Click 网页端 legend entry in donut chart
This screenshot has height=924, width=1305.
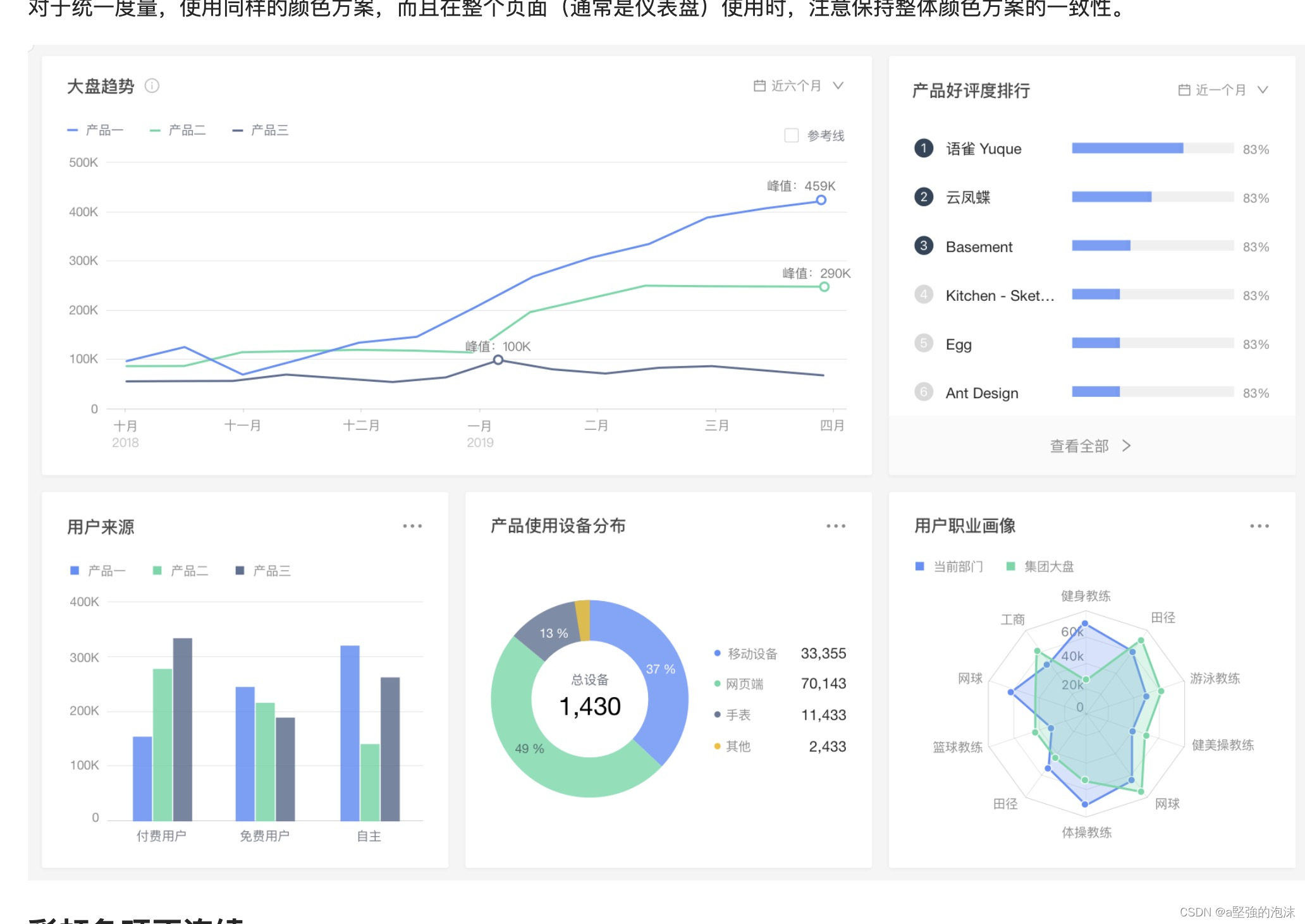click(738, 684)
